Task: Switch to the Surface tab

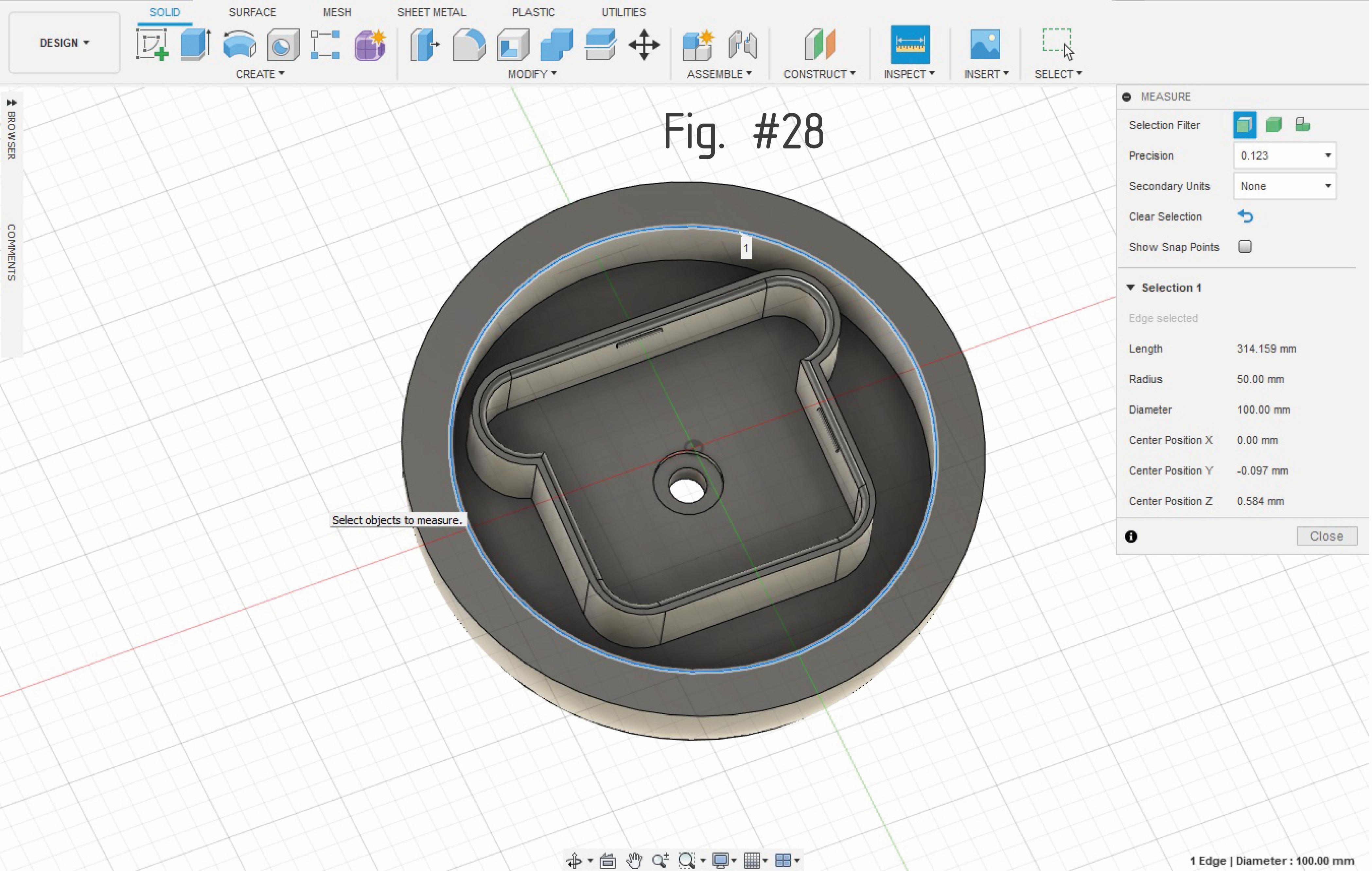Action: coord(252,12)
